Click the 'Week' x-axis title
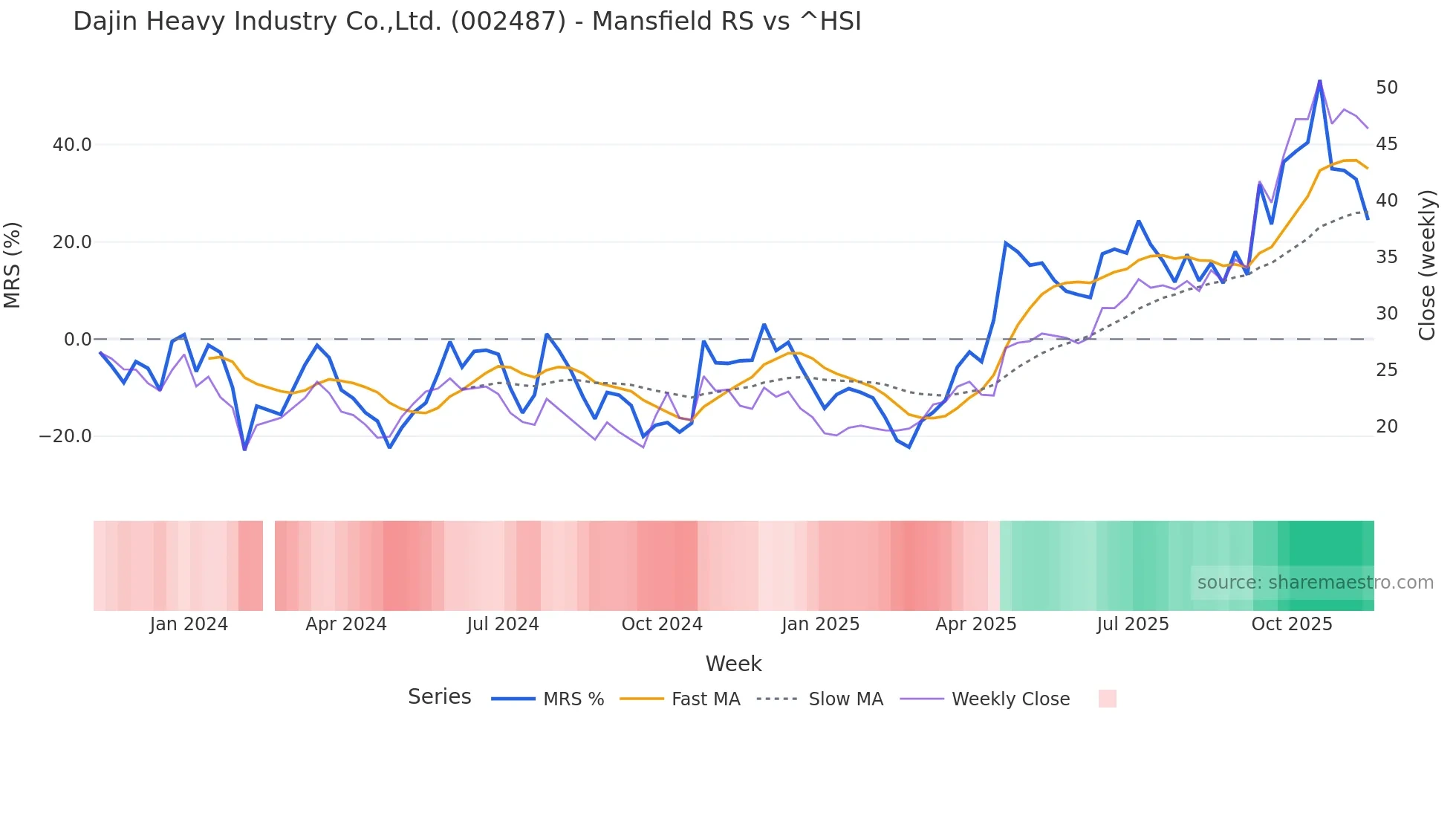This screenshot has width=1456, height=819. [734, 664]
